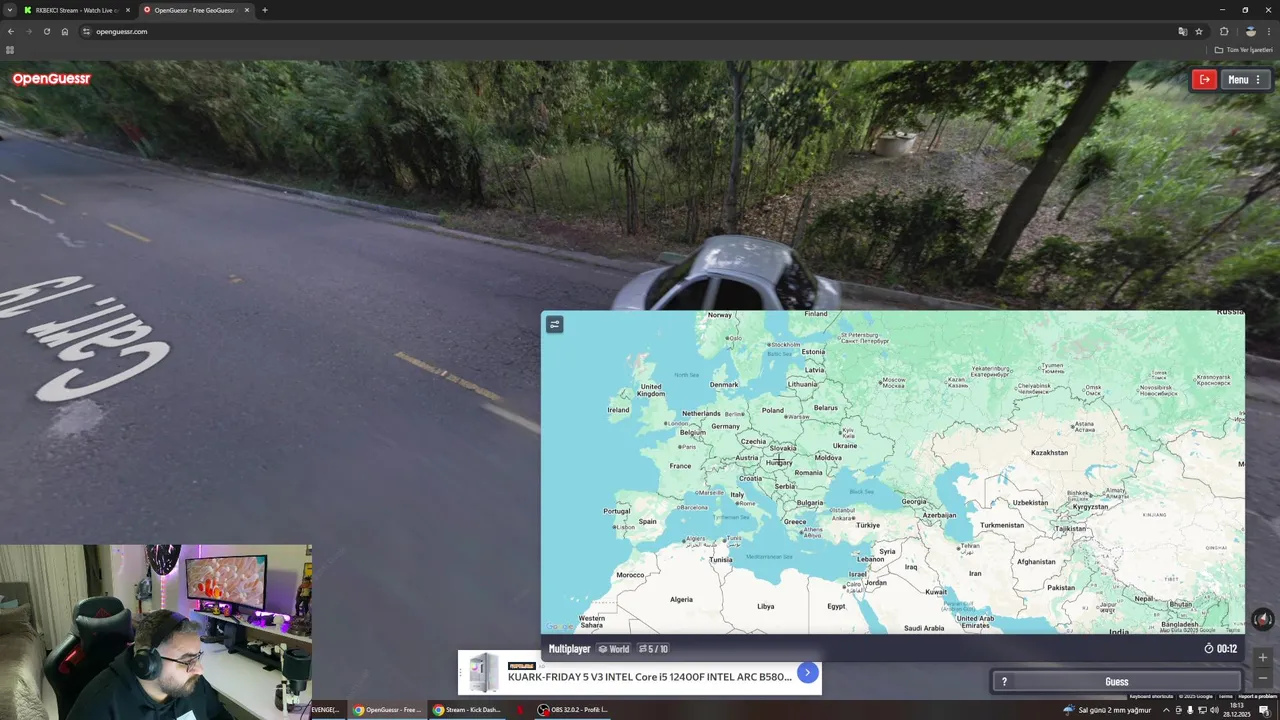
Task: Open the KUARK-FRIDAY ad arrow button
Action: coord(807,673)
